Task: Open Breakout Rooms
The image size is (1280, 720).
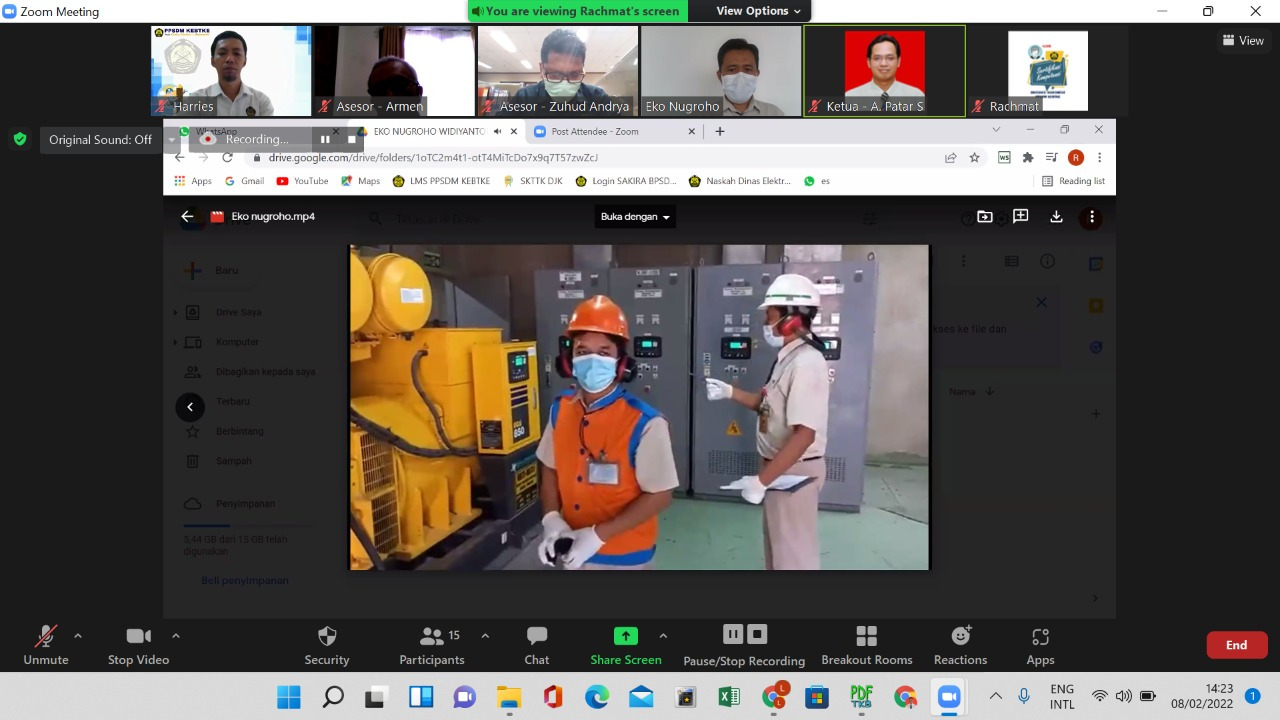Action: [x=867, y=646]
